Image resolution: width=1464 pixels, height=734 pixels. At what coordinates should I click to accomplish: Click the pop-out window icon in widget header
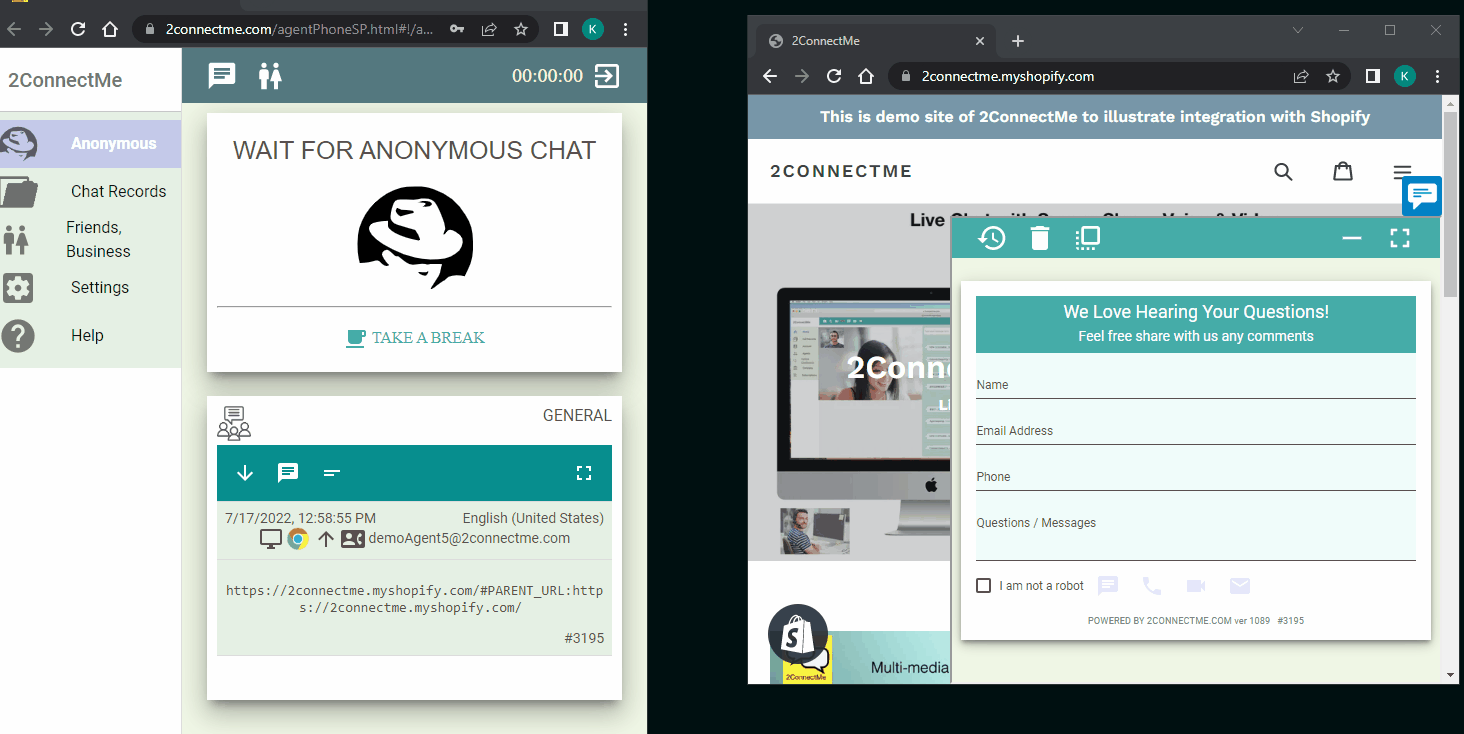[1088, 238]
